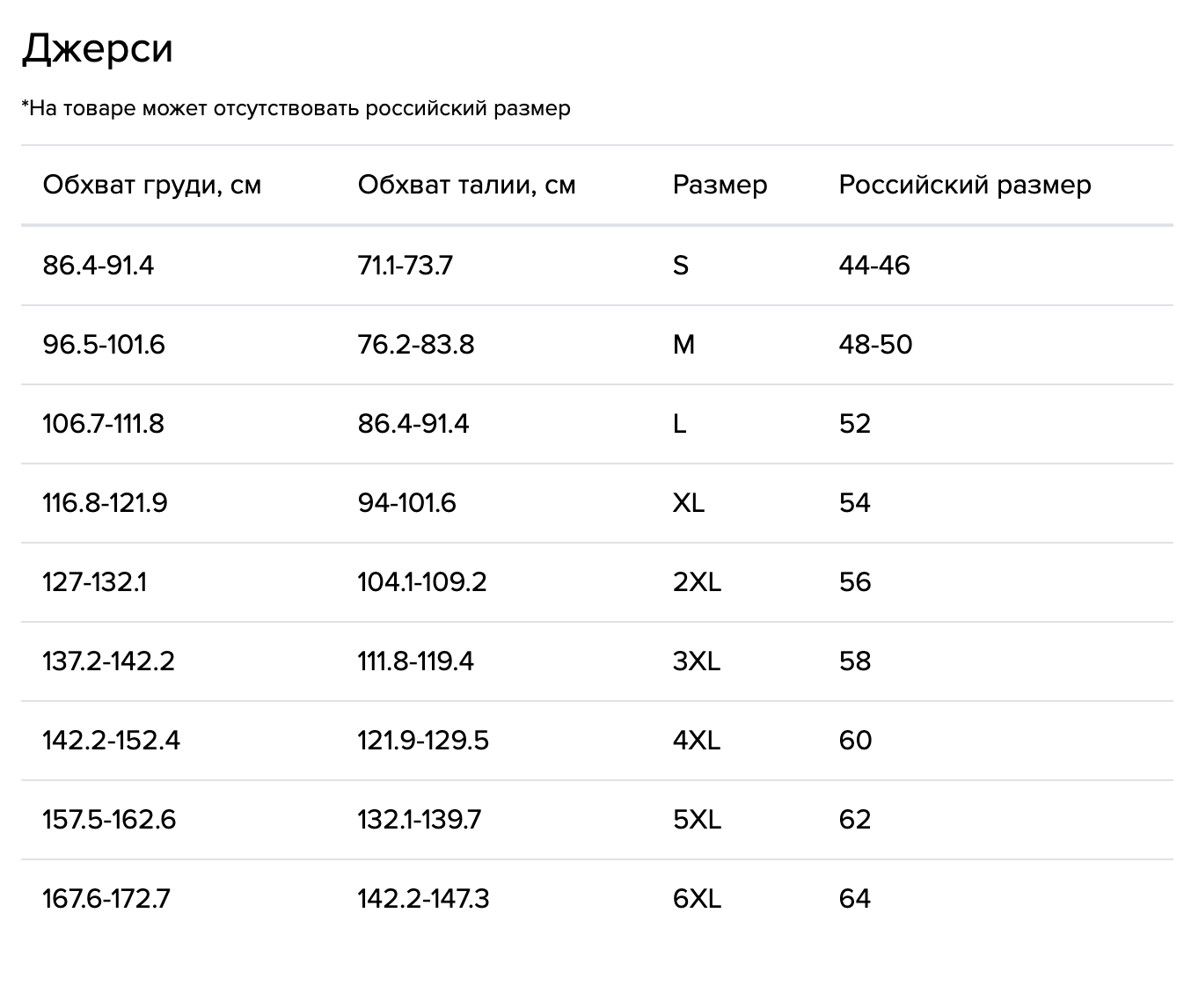
Task: Select the 3XL size cell
Action: tap(697, 661)
